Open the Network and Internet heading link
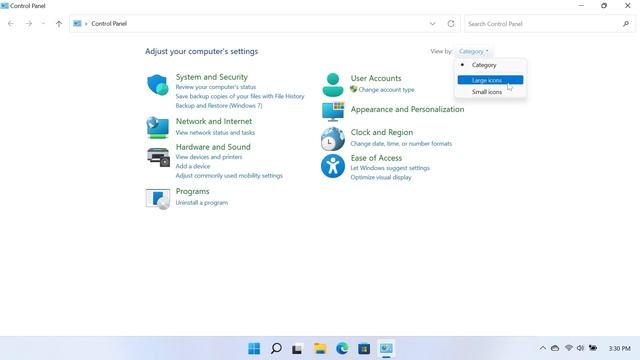 click(214, 121)
